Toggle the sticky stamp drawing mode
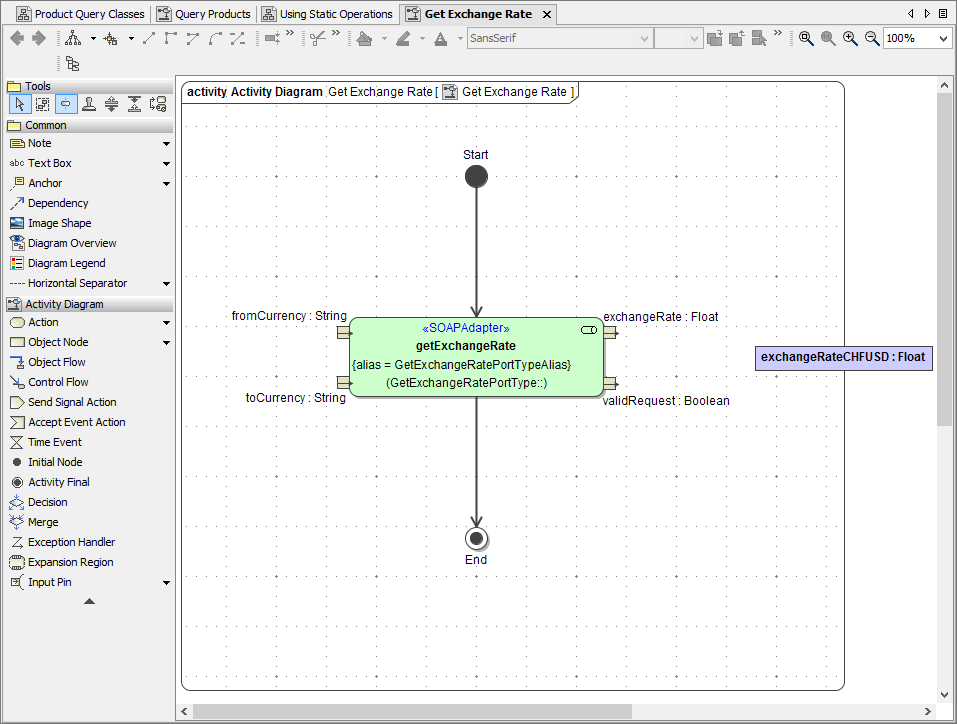 [88, 103]
